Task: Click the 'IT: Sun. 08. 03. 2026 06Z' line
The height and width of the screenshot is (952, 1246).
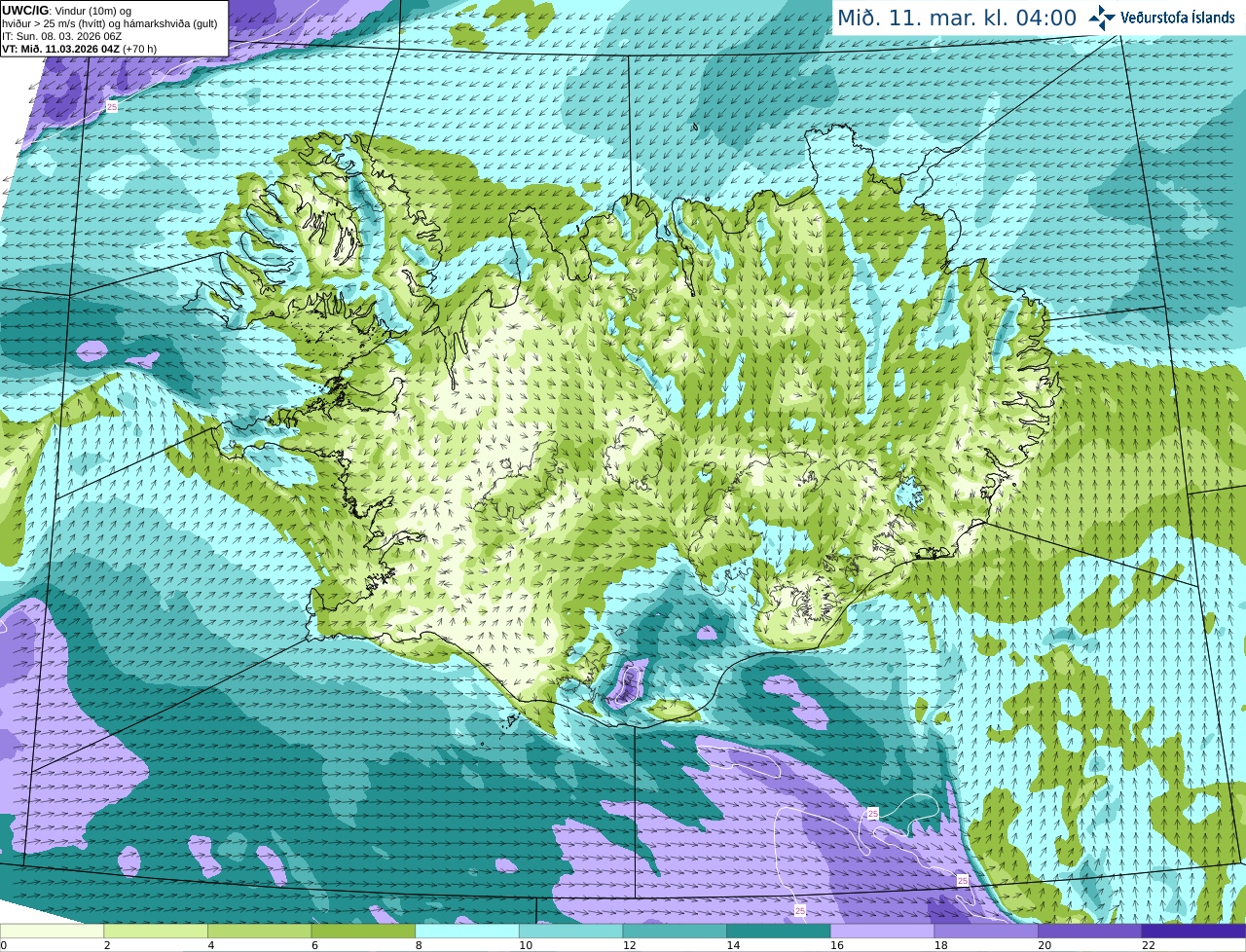Action: pyautogui.click(x=61, y=36)
